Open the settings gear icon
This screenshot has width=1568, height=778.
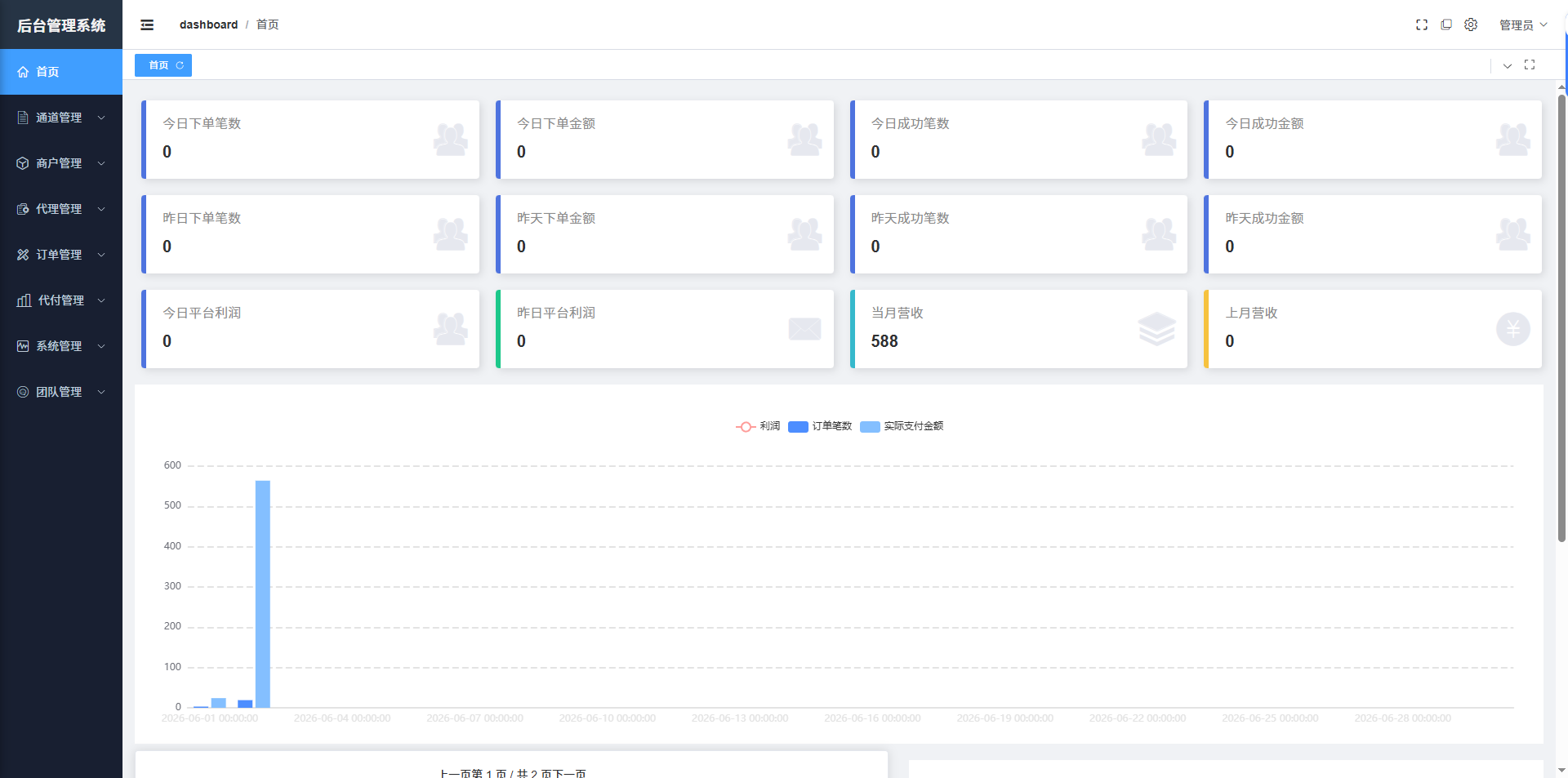(x=1471, y=25)
